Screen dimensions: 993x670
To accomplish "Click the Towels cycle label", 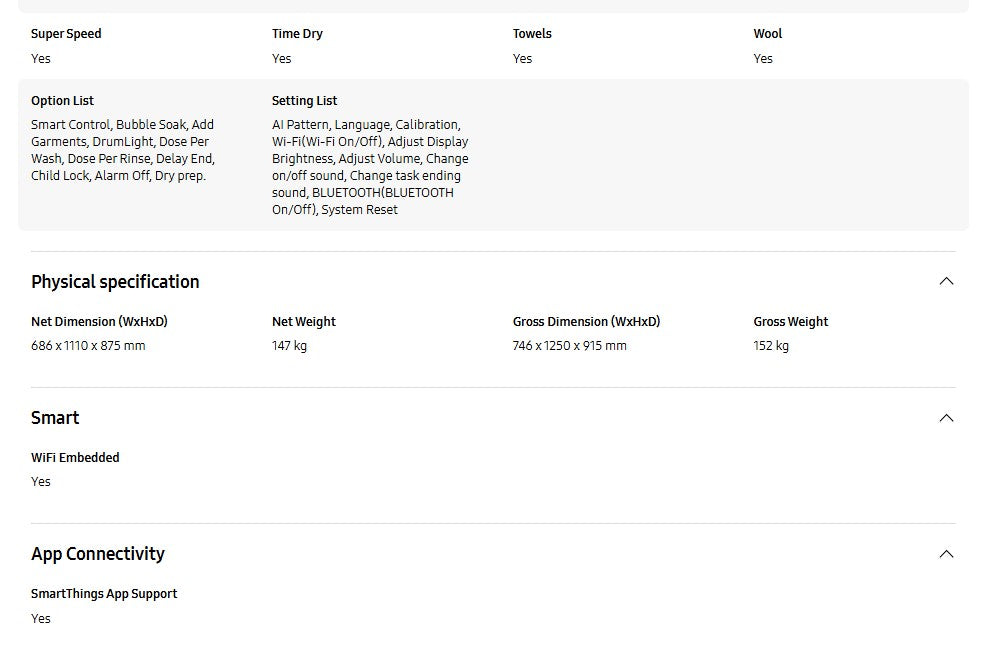I will click(532, 34).
